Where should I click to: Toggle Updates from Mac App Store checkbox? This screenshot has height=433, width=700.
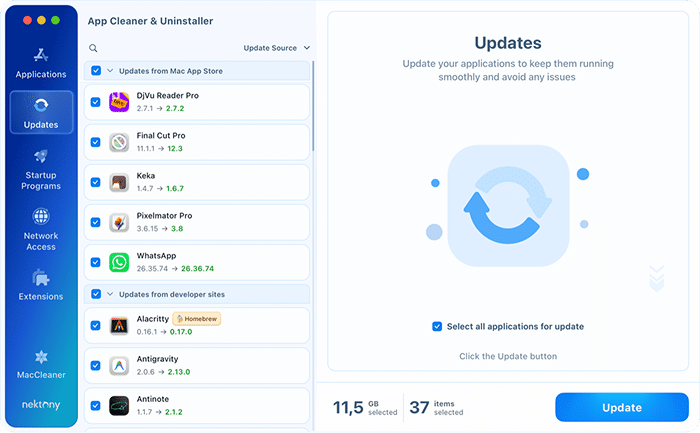click(x=96, y=71)
